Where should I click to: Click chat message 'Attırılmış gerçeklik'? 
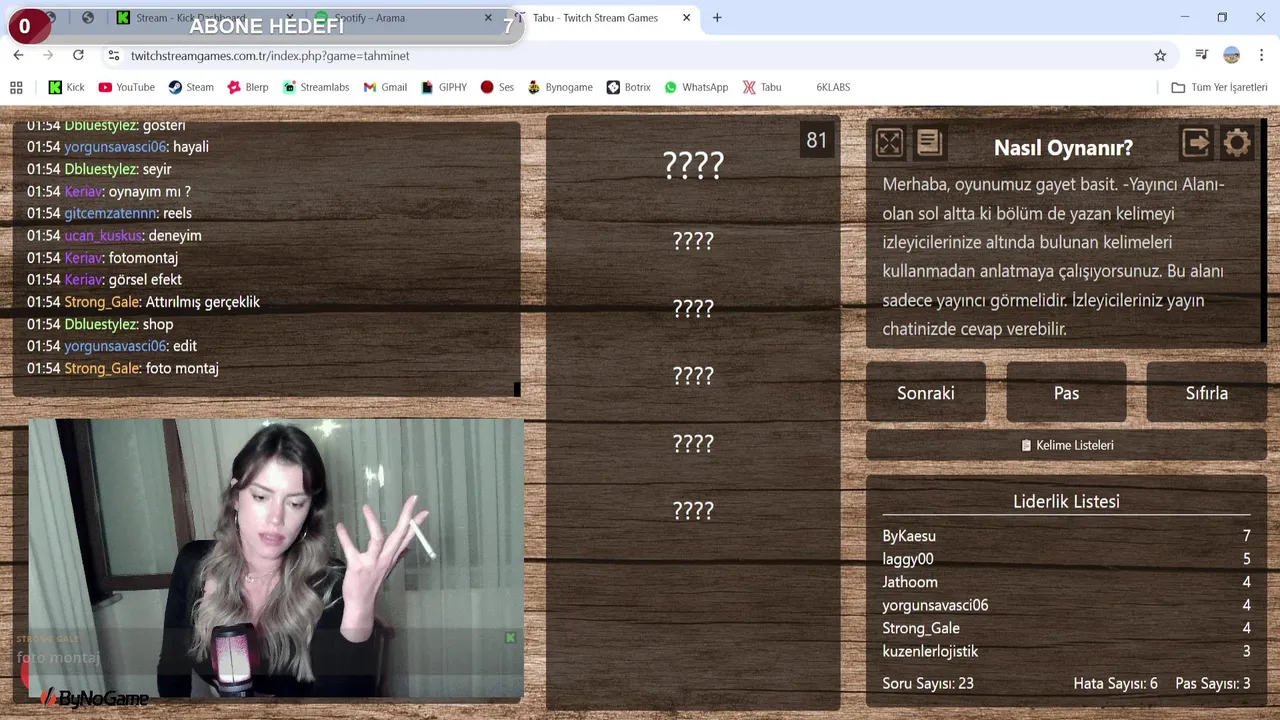point(203,302)
